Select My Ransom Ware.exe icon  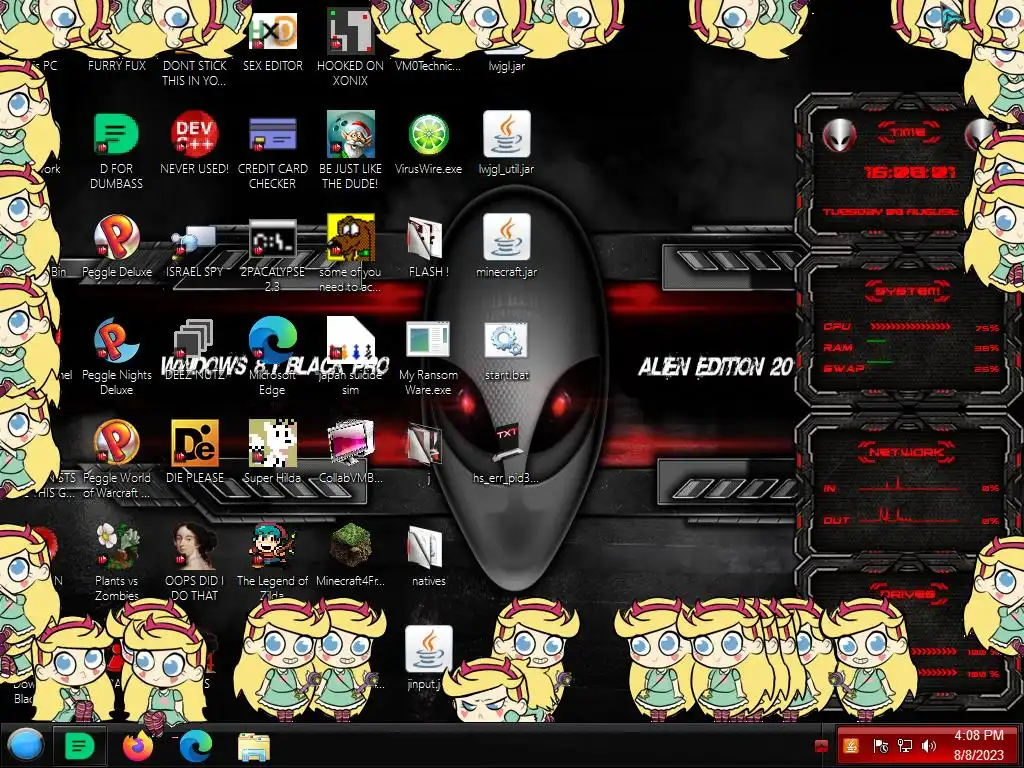(x=428, y=340)
